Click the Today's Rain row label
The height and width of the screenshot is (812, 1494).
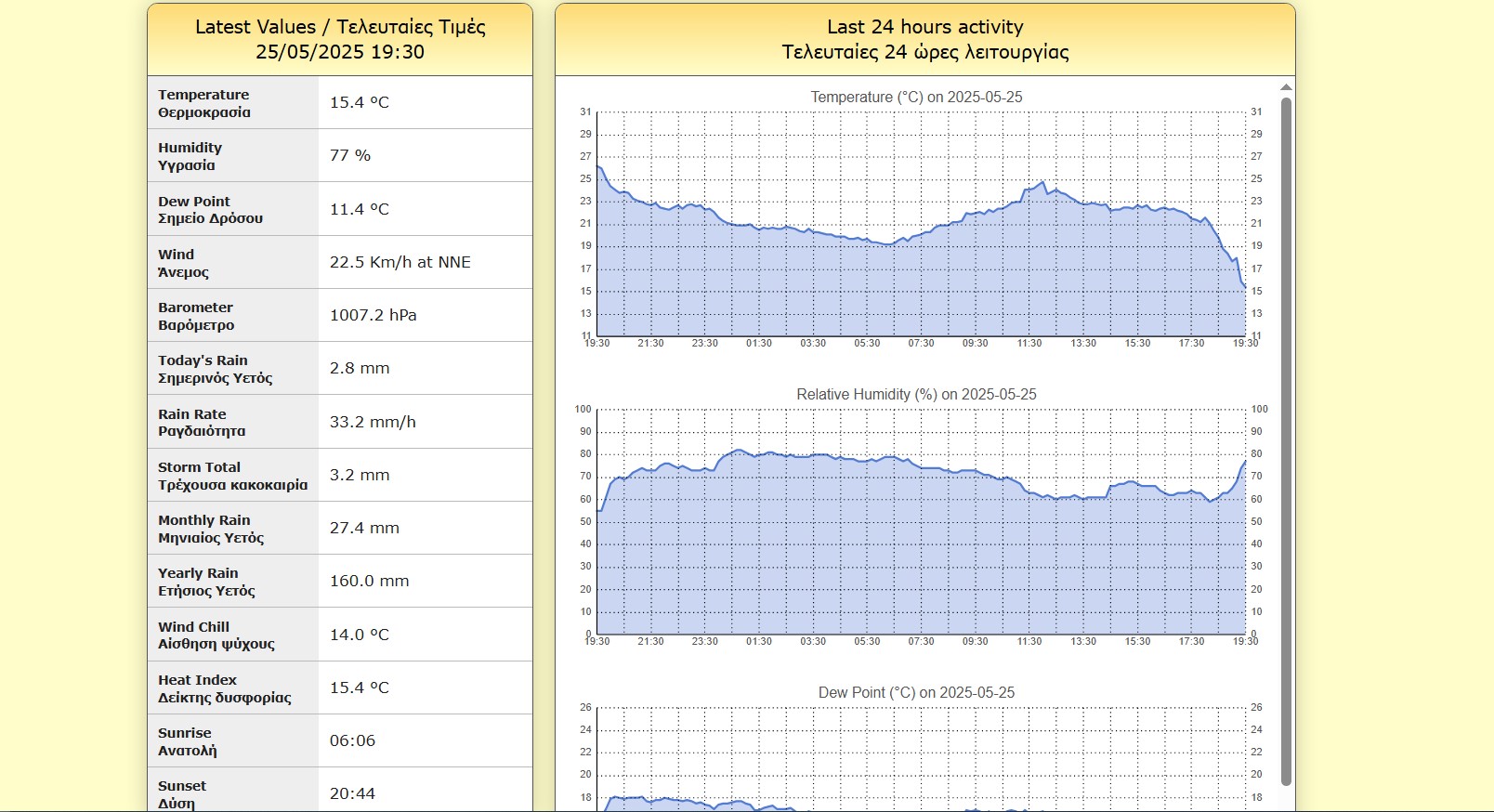[216, 369]
